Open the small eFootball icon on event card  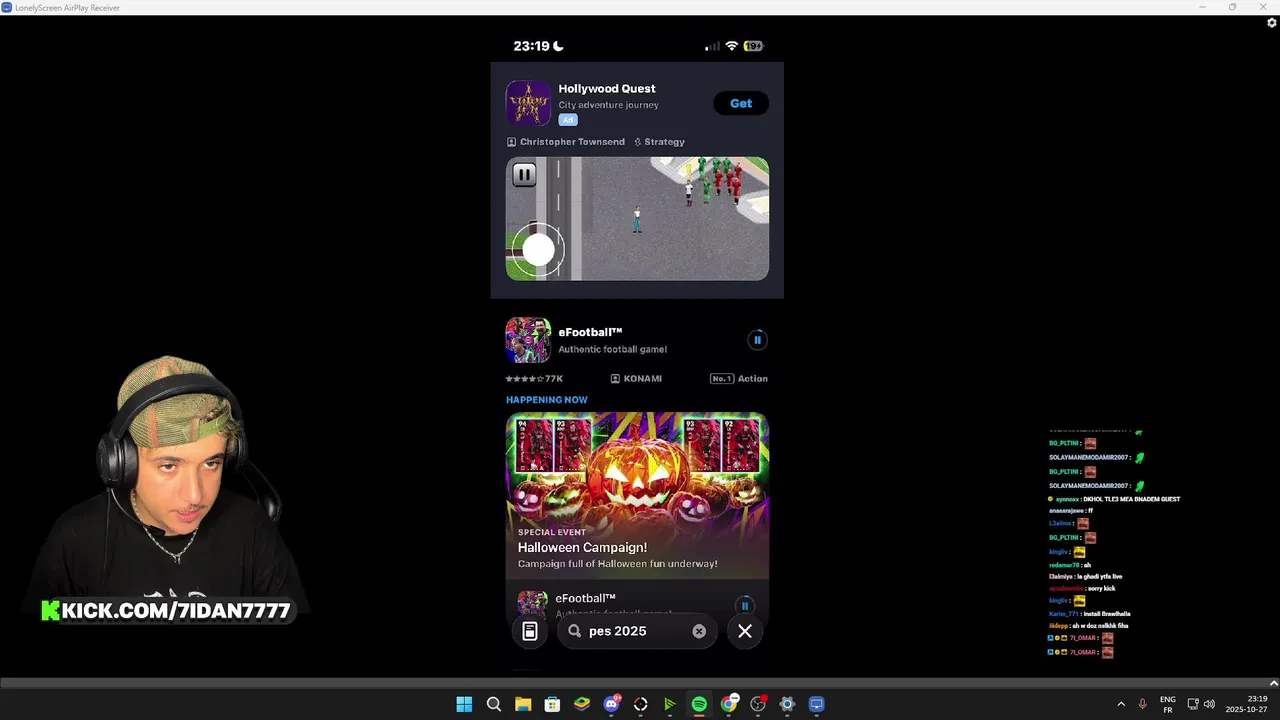click(x=532, y=604)
